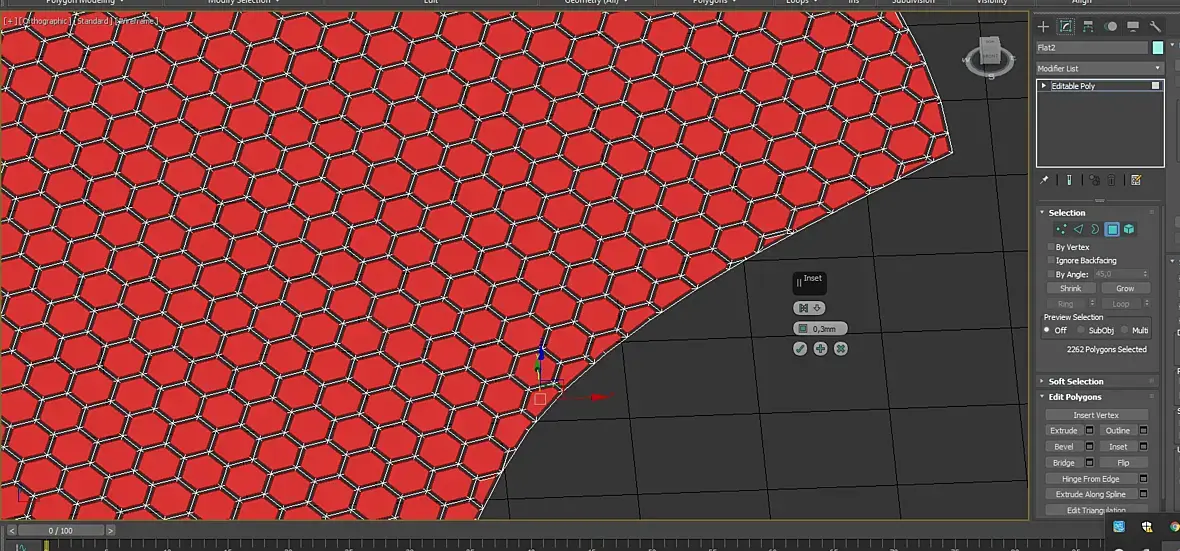Click the Outline button
The height and width of the screenshot is (551, 1180).
pyautogui.click(x=1118, y=431)
